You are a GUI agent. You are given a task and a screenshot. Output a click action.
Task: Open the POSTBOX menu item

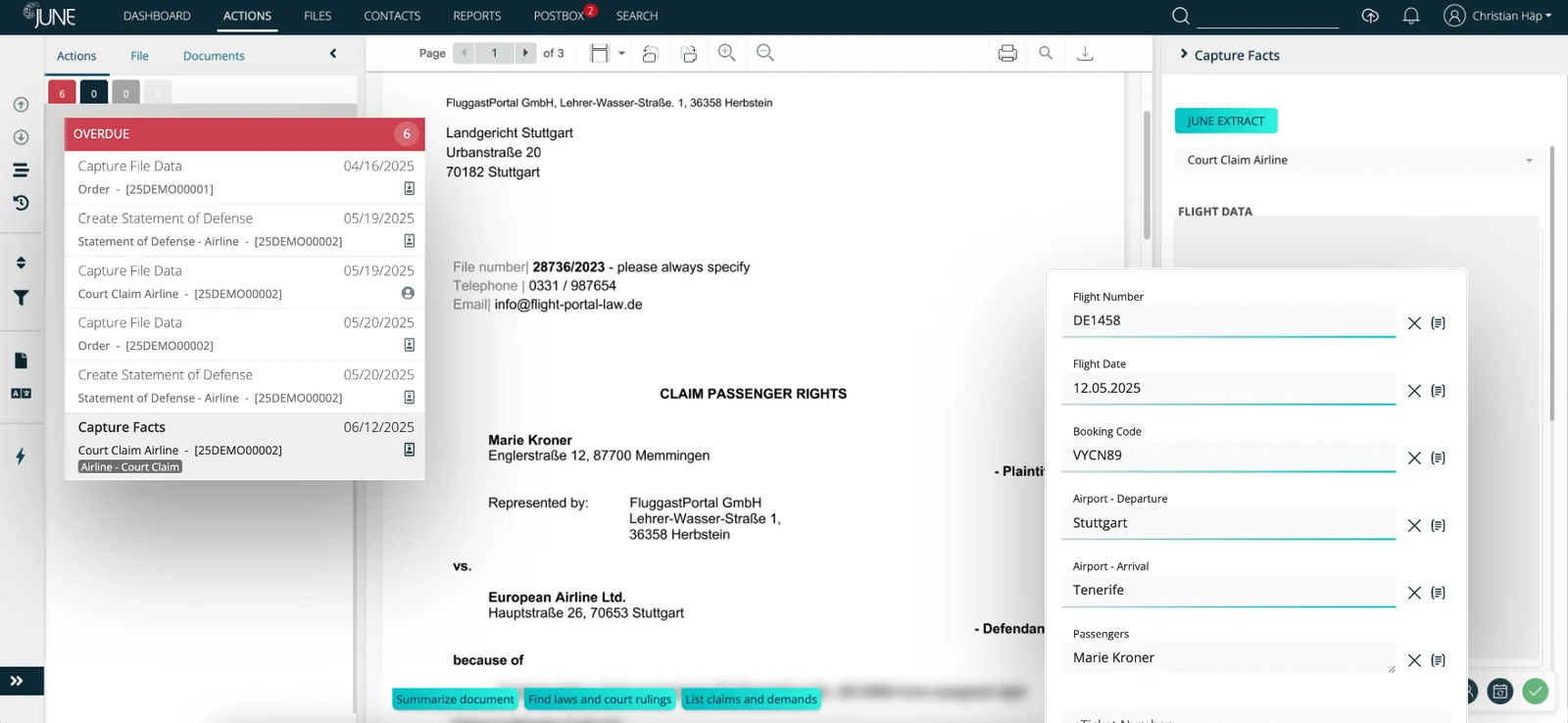point(559,16)
